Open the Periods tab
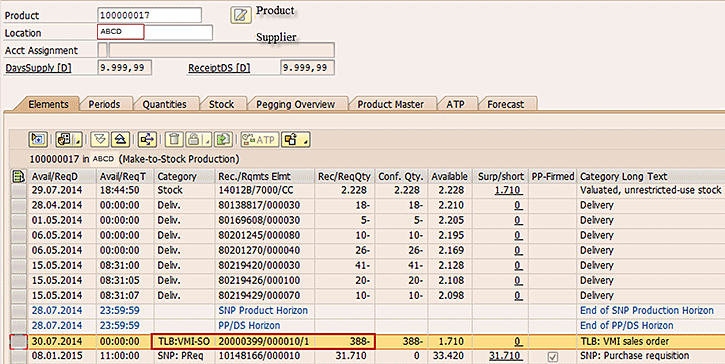The width and height of the screenshot is (725, 364). point(104,104)
